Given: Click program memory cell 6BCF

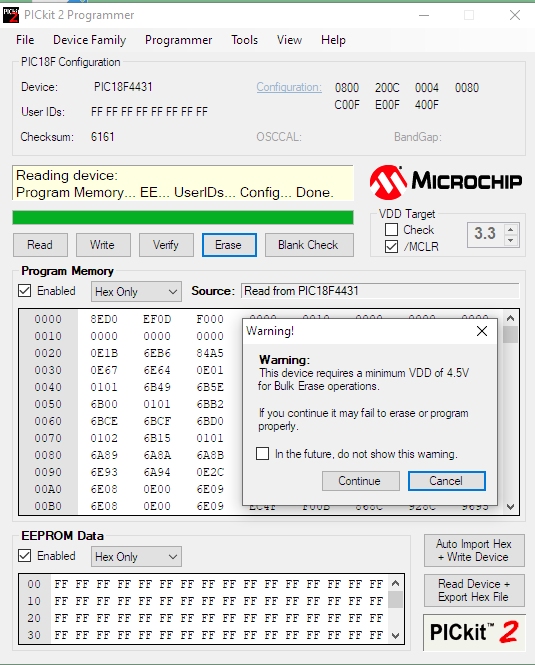Looking at the screenshot, I should (157, 421).
